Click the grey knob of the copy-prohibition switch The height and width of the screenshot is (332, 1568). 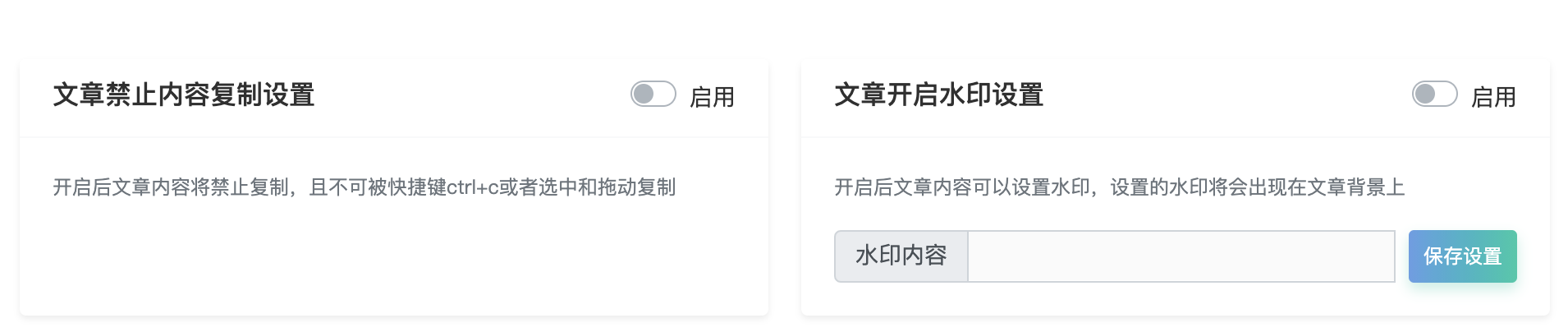click(644, 95)
